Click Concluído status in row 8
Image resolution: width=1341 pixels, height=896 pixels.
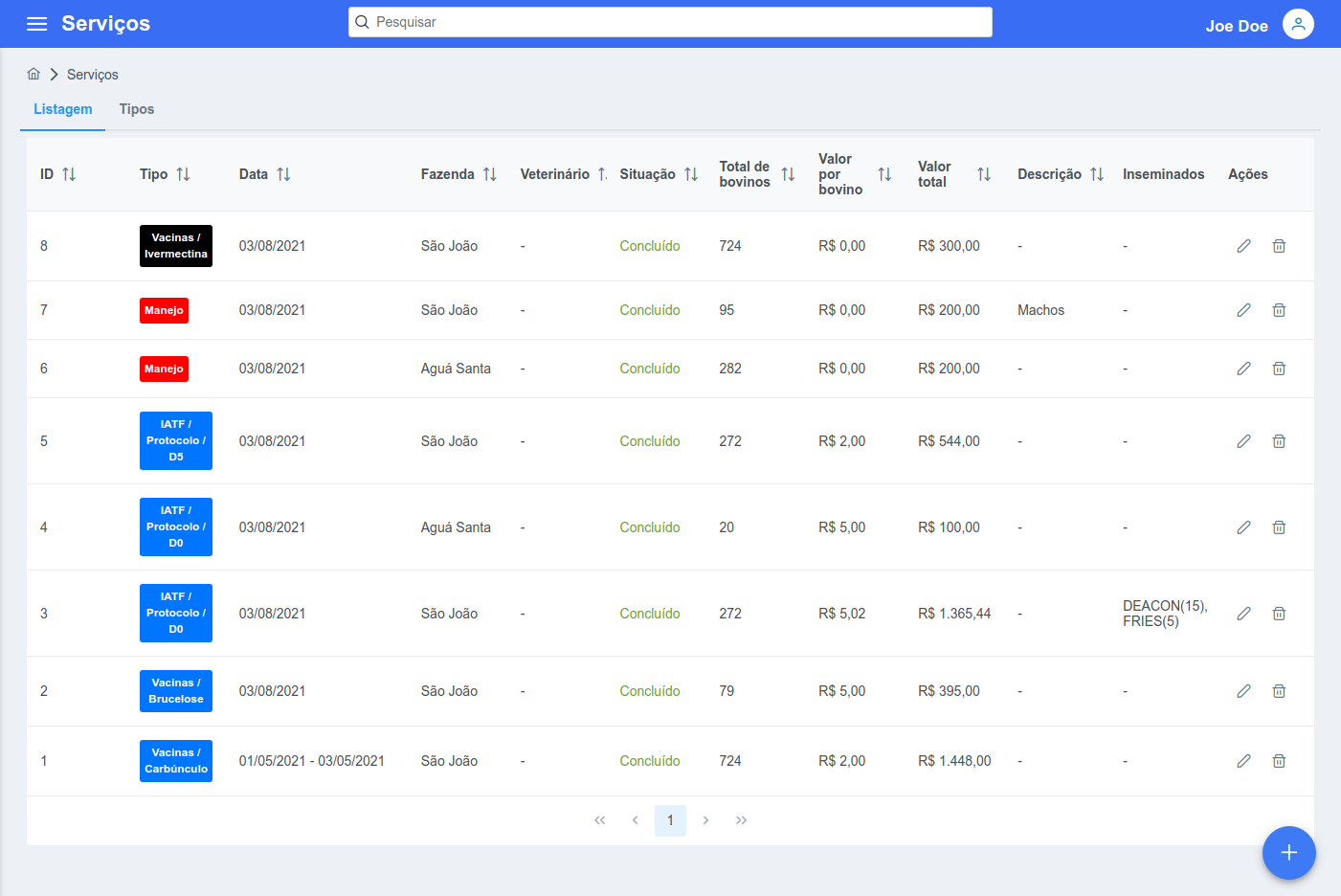(650, 246)
